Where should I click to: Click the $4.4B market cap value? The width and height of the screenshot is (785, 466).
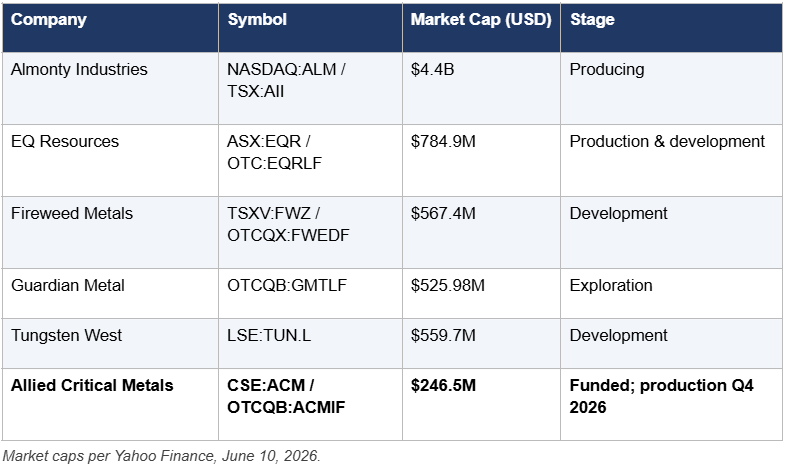point(432,69)
